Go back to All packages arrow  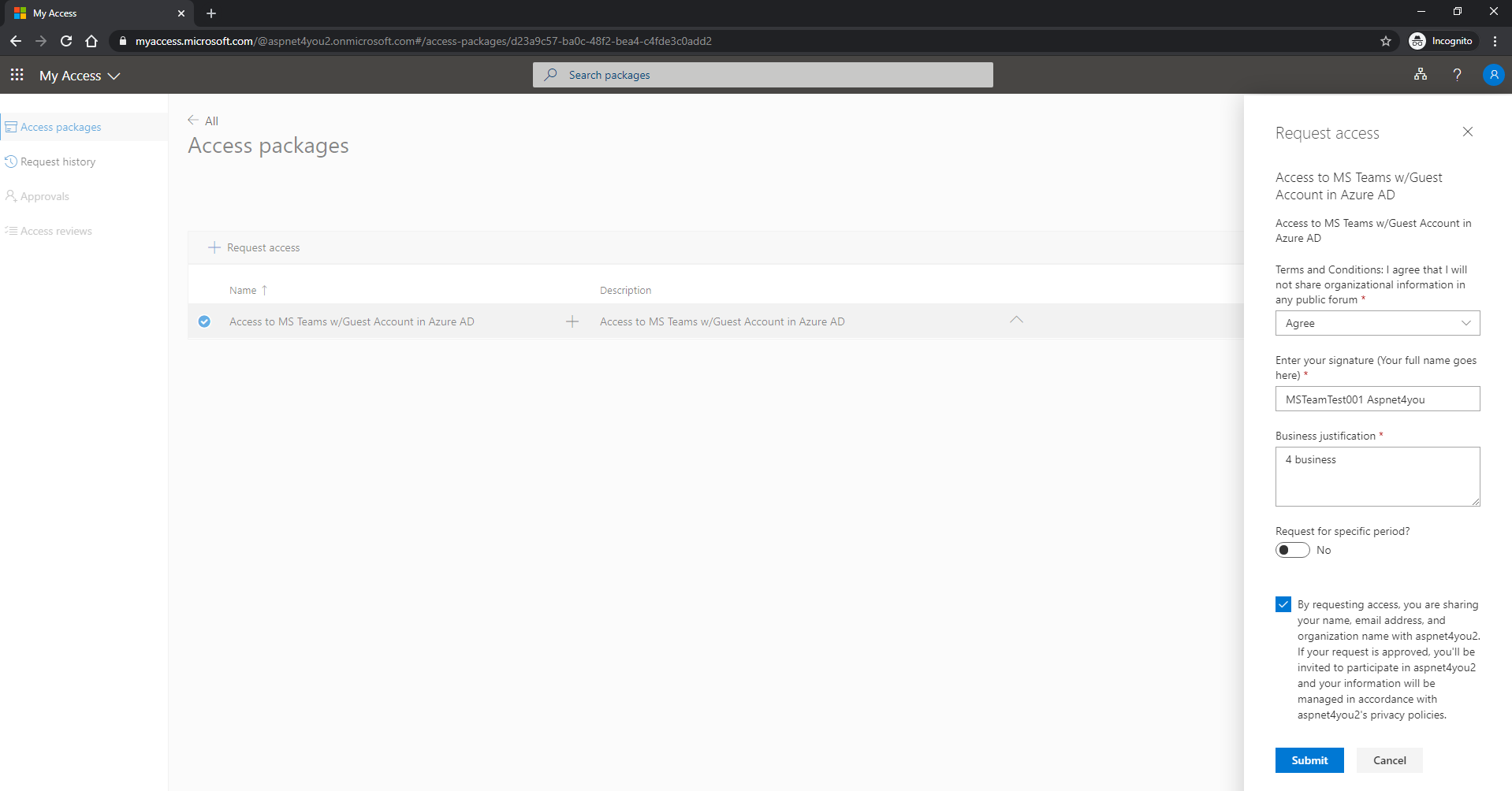tap(193, 121)
